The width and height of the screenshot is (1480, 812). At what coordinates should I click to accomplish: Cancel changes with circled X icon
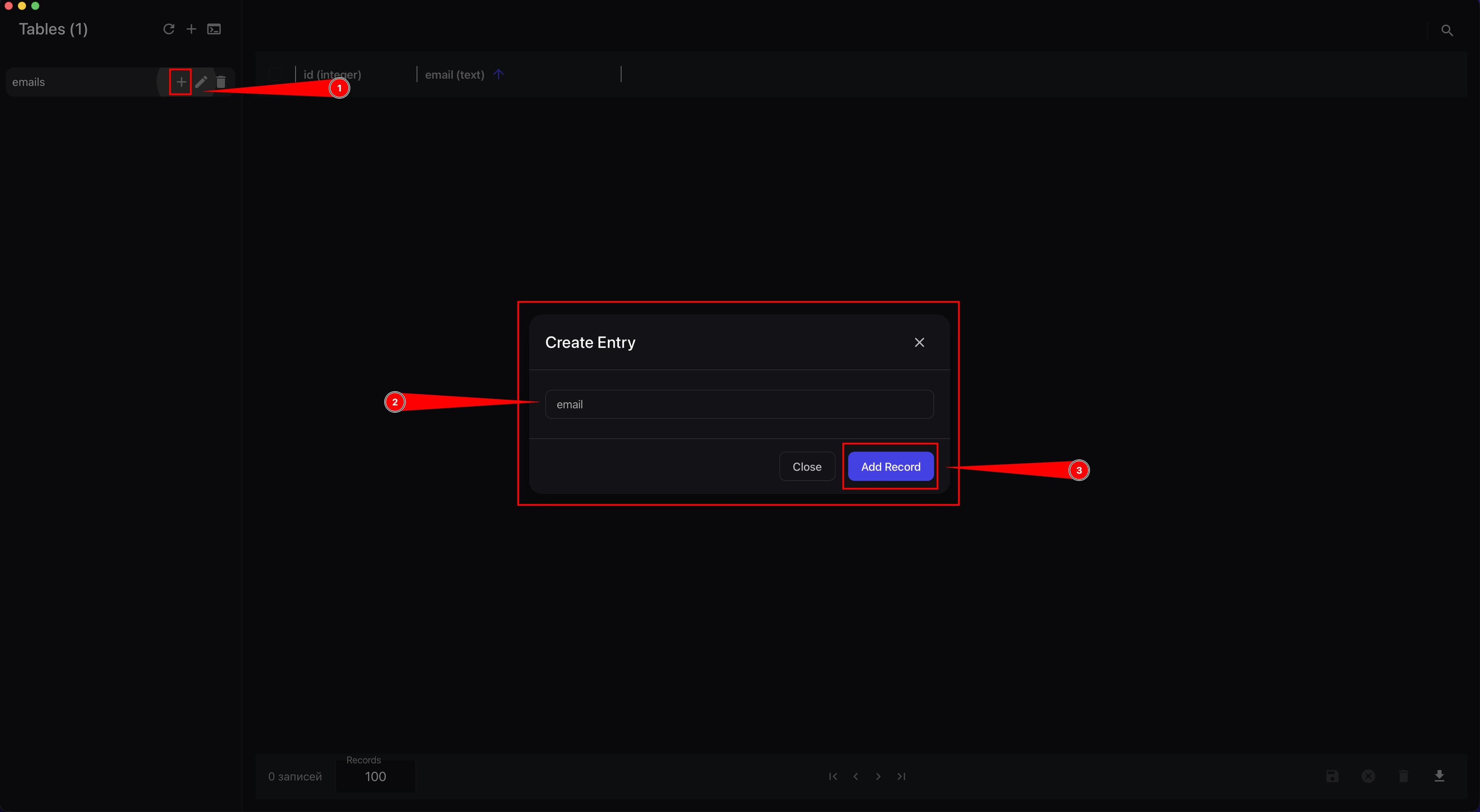click(x=1369, y=777)
